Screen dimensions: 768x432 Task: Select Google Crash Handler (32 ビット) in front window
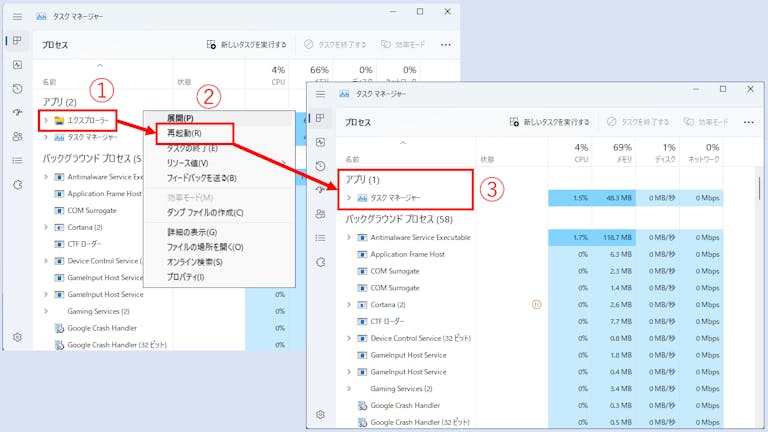[532, 422]
